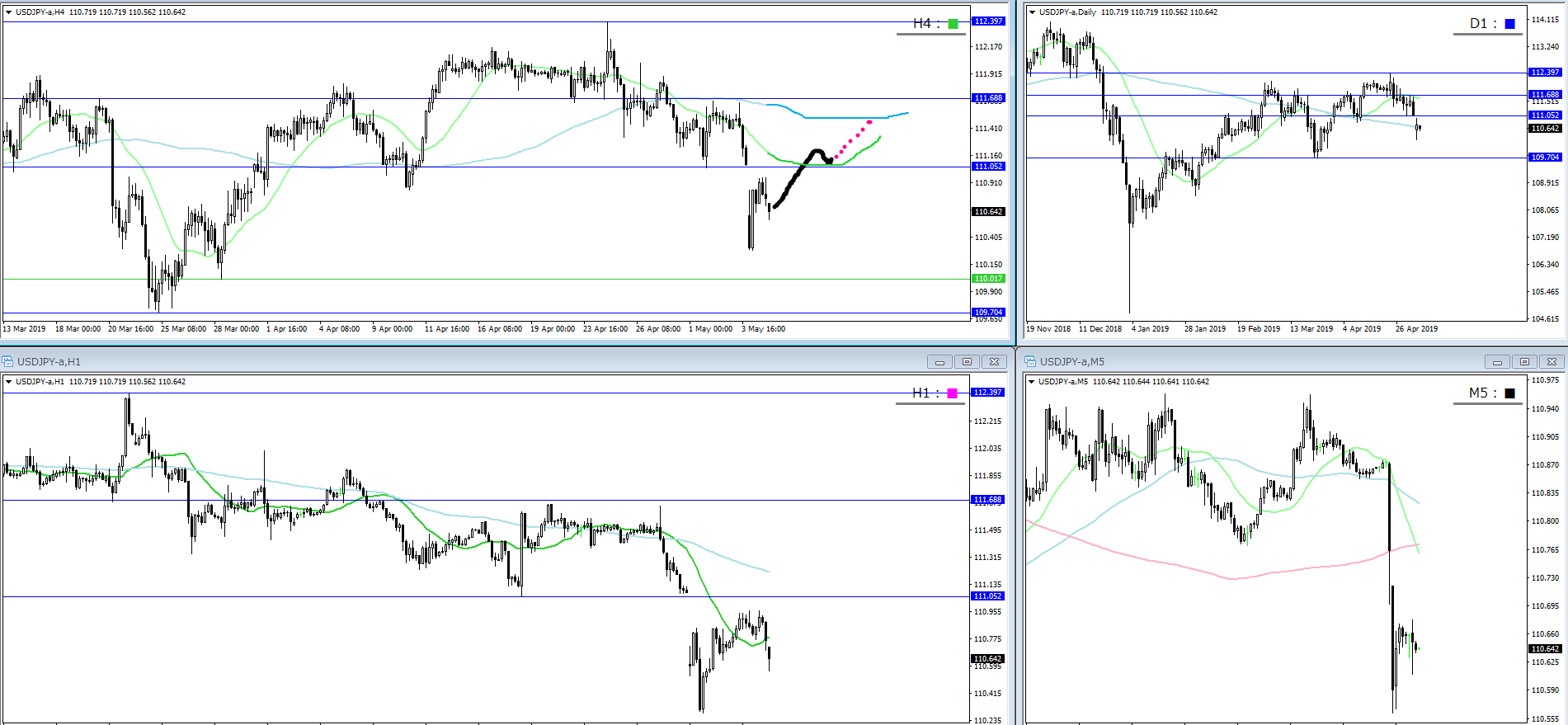This screenshot has width=1568, height=725.
Task: Select the M5 timeframe label
Action: tap(1483, 393)
